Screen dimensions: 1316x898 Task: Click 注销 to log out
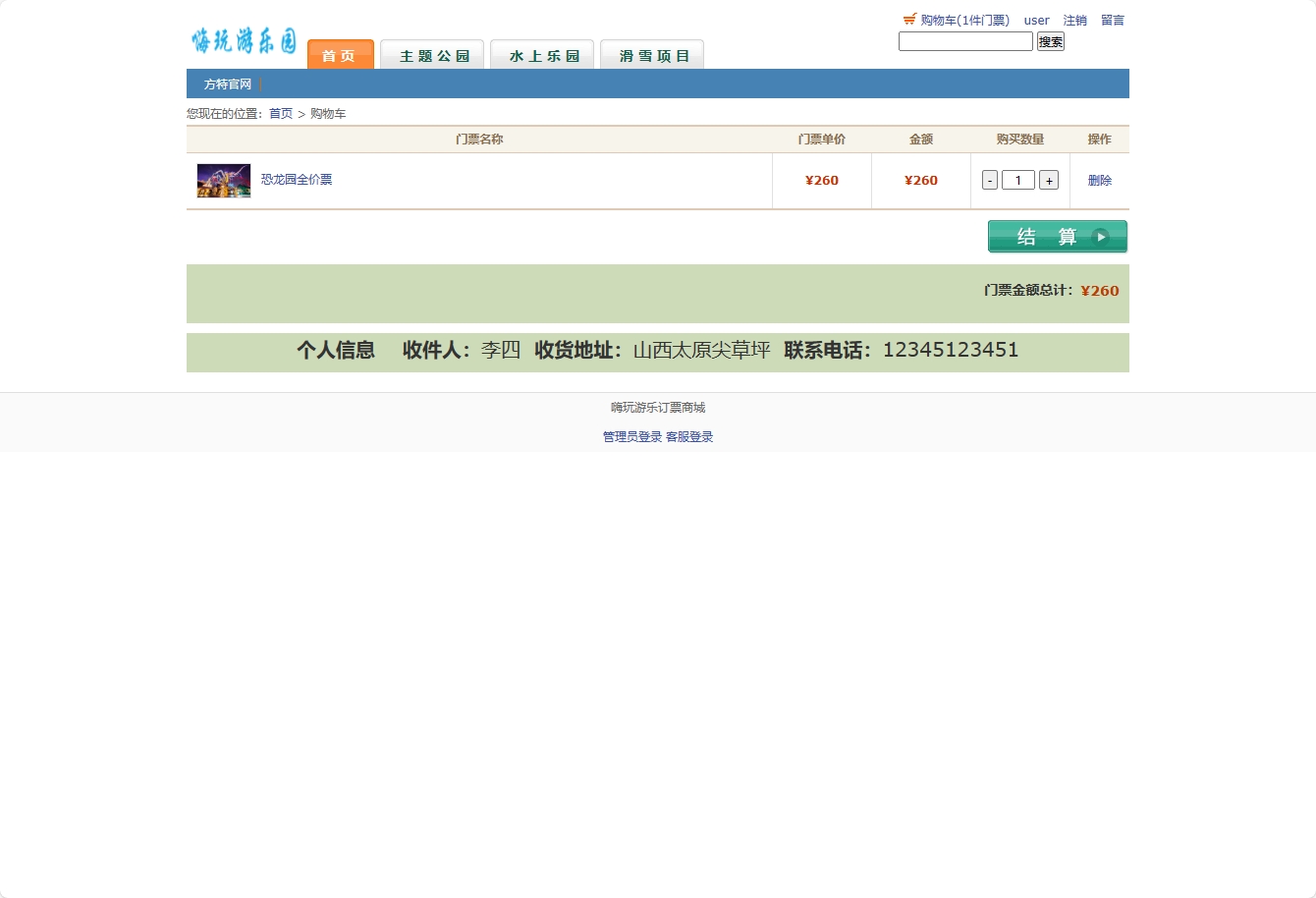[1074, 21]
